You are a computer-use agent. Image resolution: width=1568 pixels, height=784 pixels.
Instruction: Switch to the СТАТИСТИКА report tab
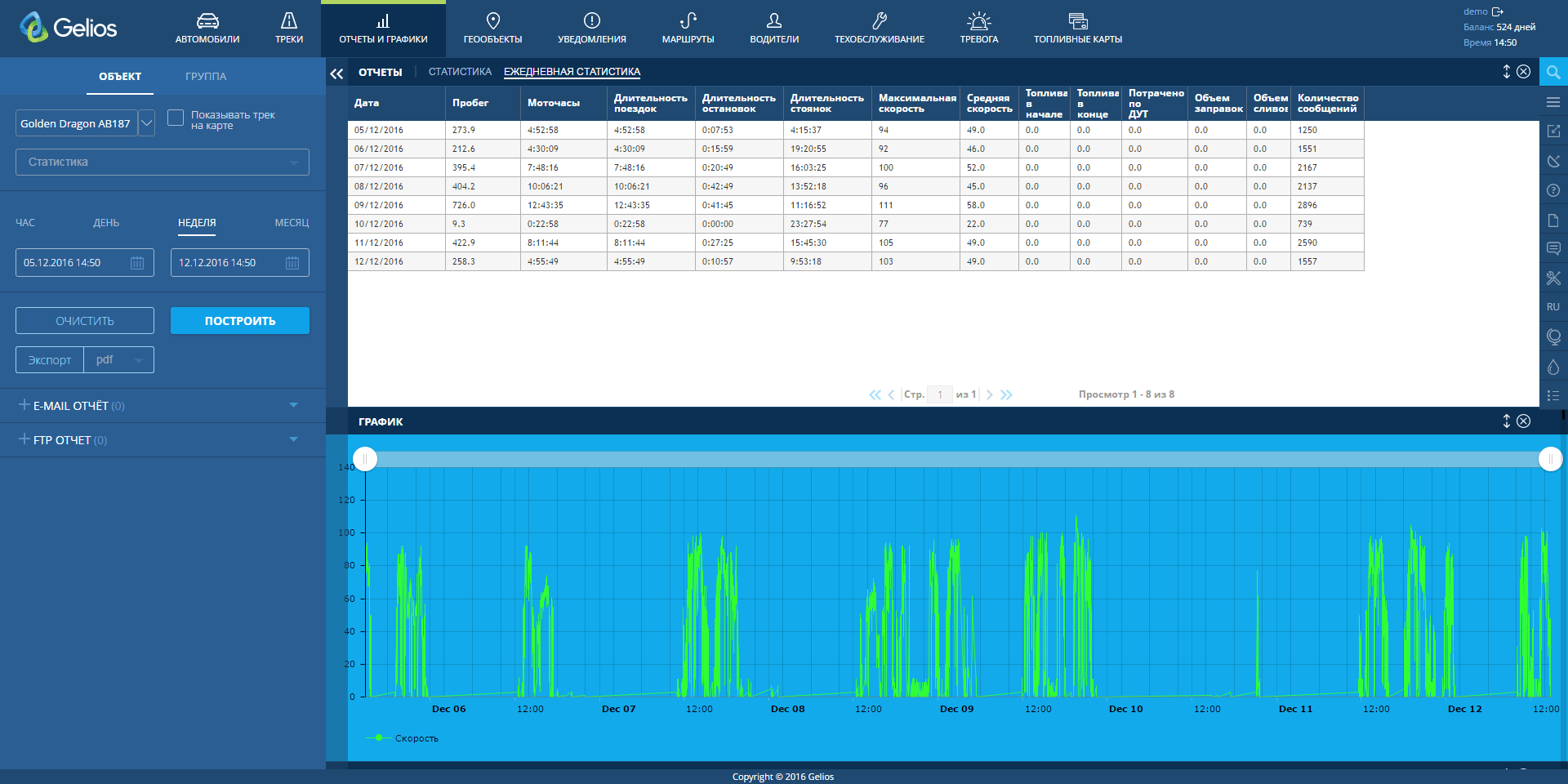click(460, 72)
